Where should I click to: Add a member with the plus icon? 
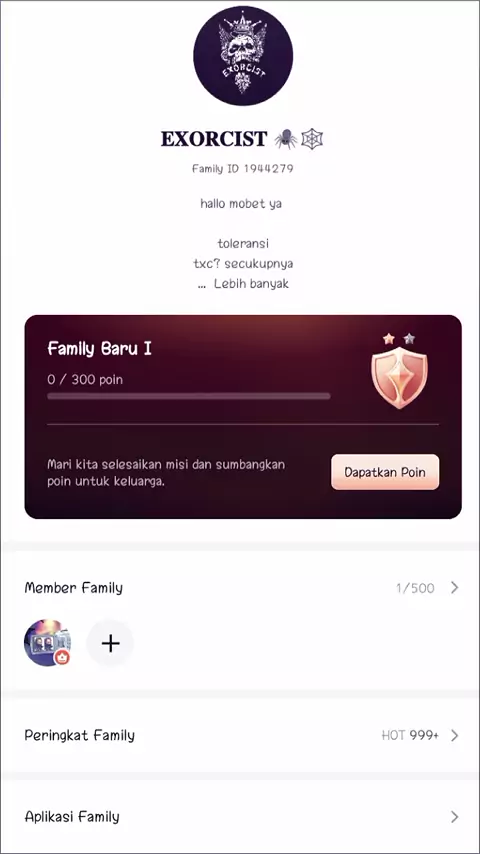pos(110,643)
